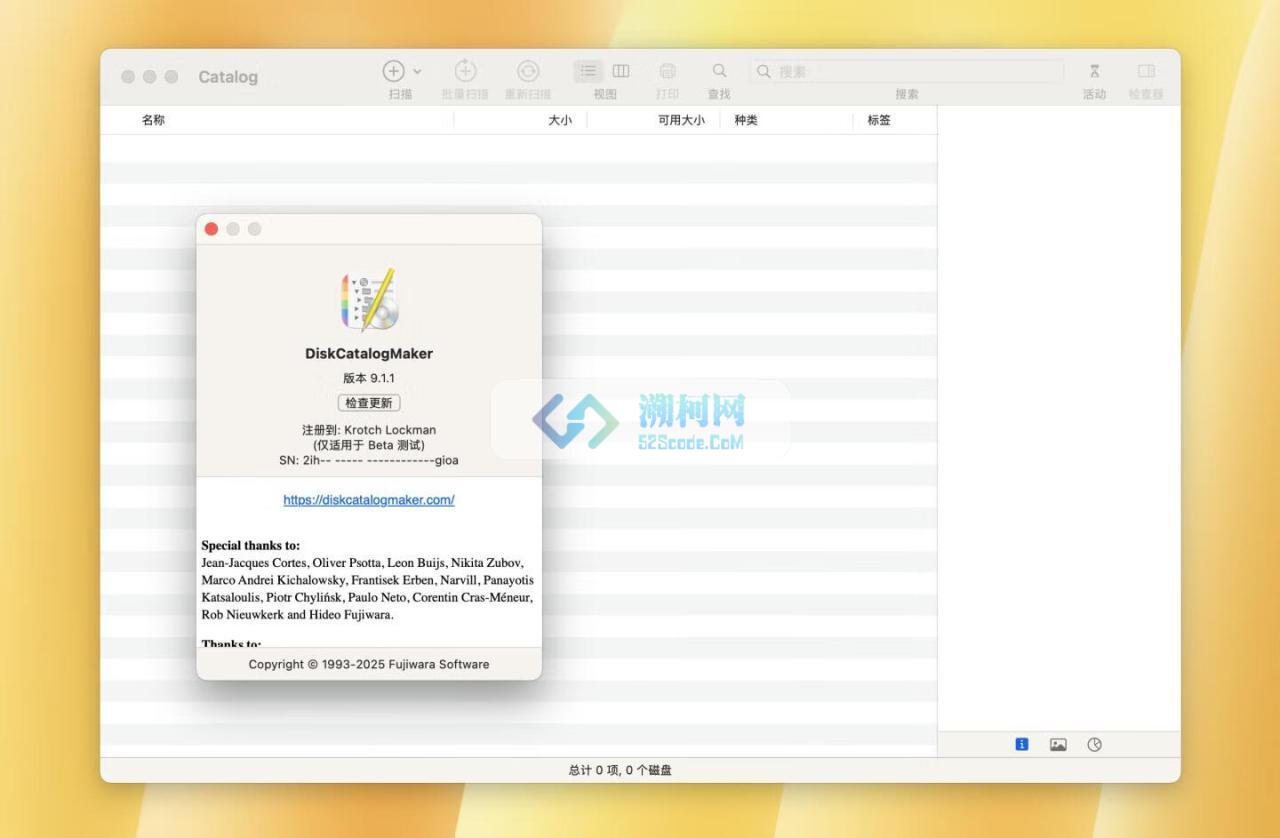Click the Copyright 1993-2025 Fujiwara Software text

point(369,664)
